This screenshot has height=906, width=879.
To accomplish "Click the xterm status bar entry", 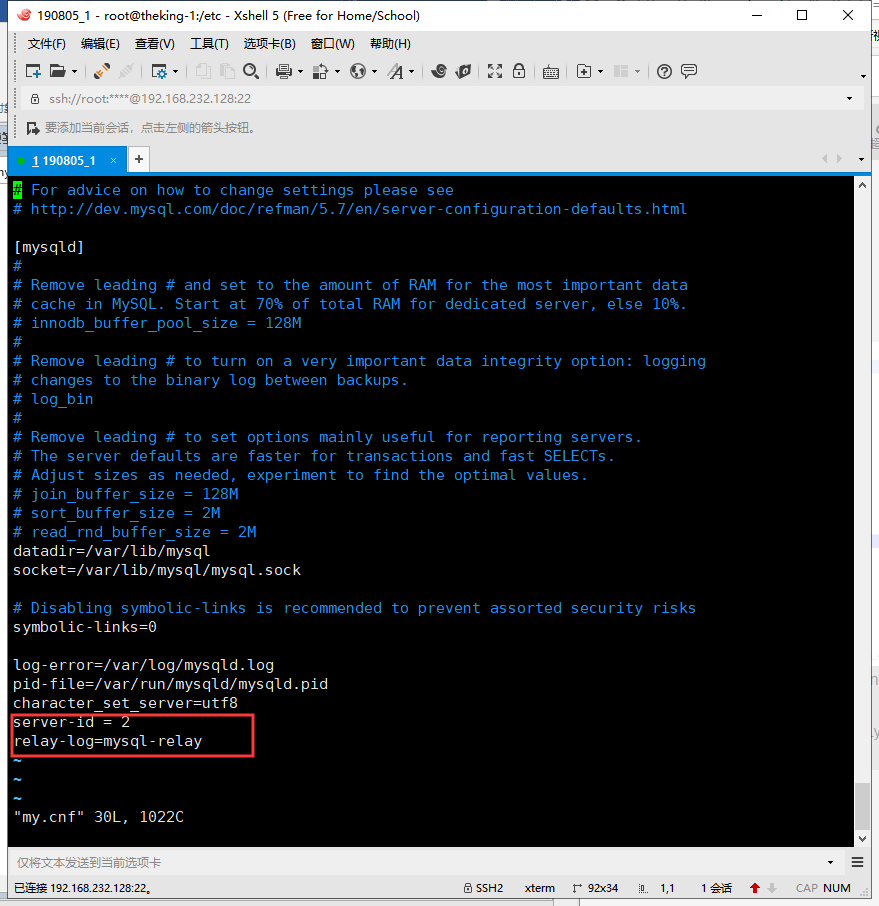I will 540,888.
